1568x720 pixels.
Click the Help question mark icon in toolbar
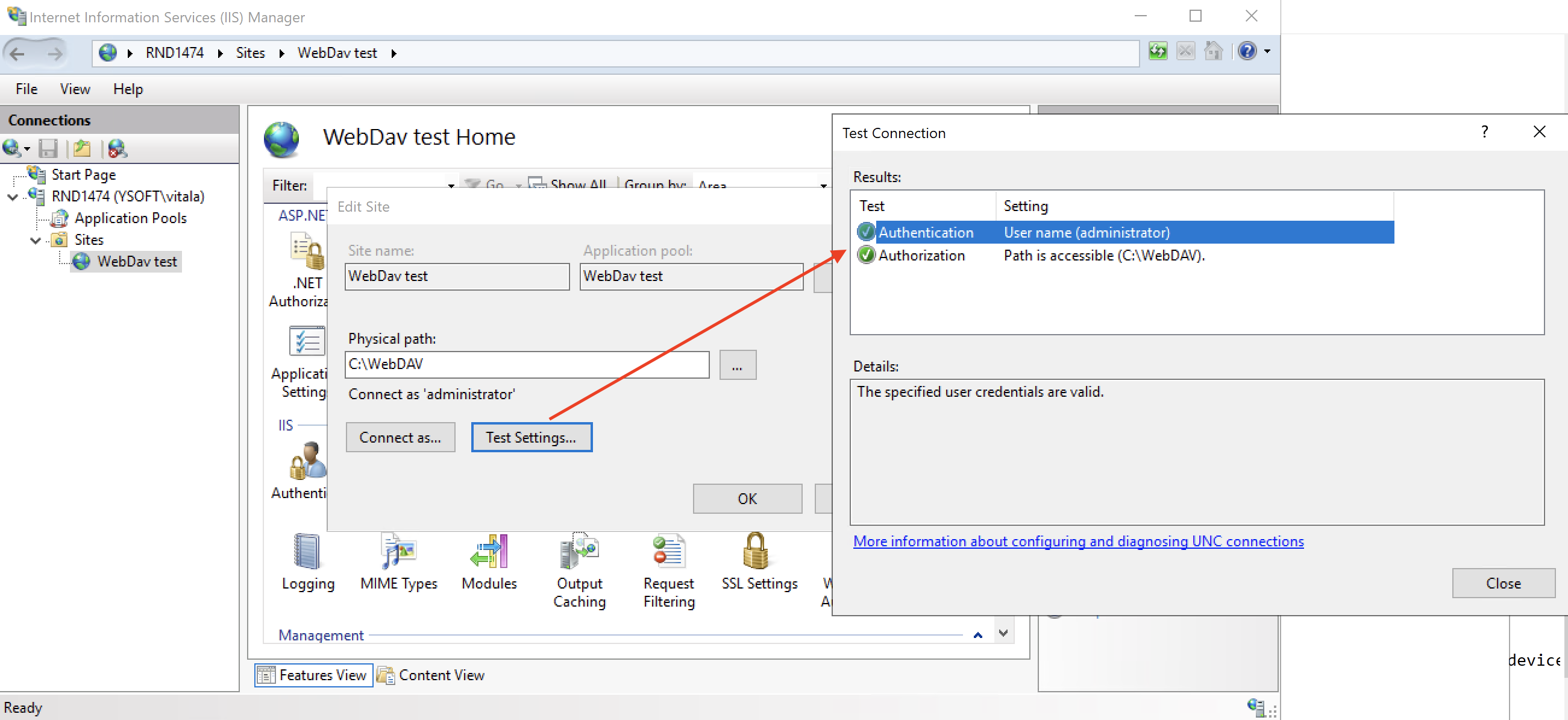click(x=1247, y=51)
